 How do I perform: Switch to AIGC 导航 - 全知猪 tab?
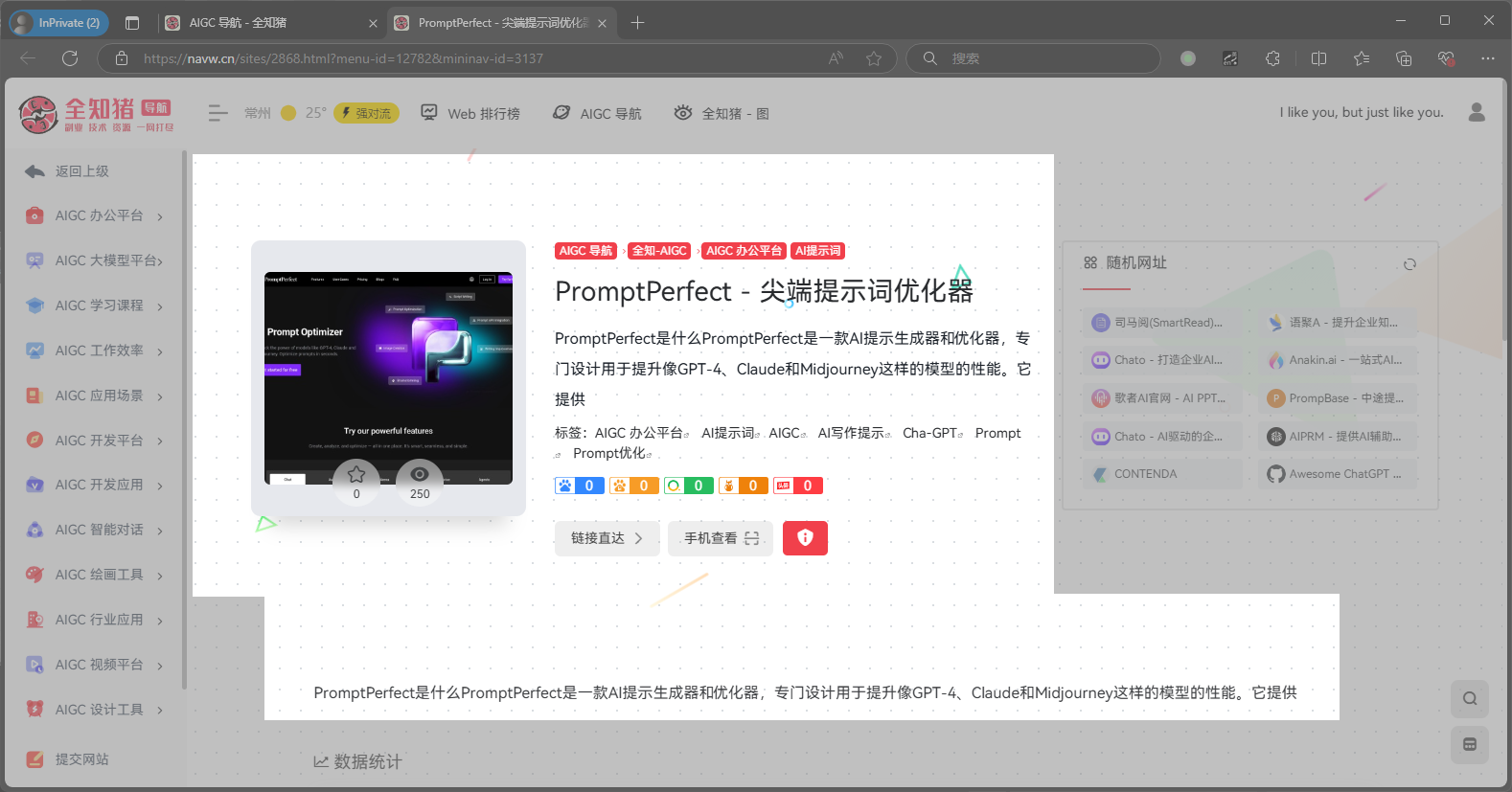tap(271, 23)
